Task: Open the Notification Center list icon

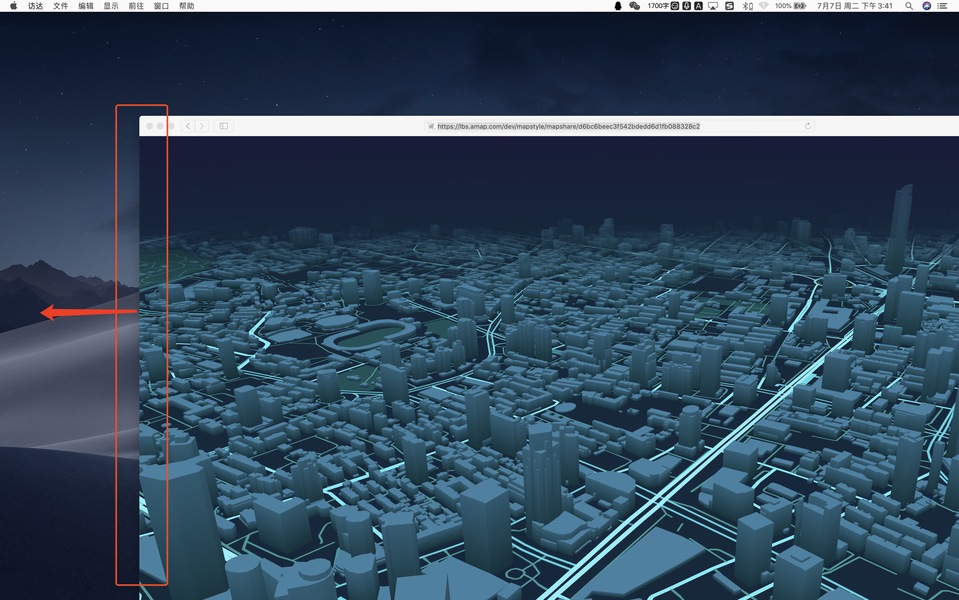Action: pos(942,6)
